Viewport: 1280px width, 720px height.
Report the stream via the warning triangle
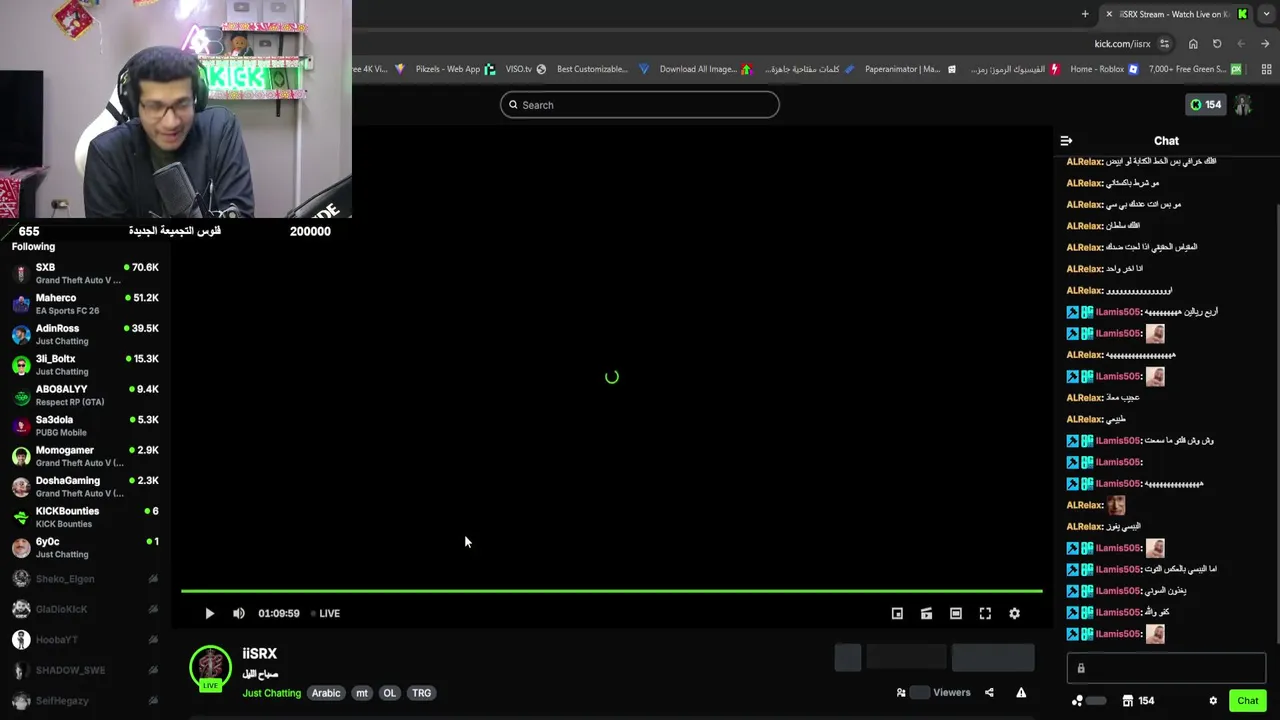tap(1021, 692)
